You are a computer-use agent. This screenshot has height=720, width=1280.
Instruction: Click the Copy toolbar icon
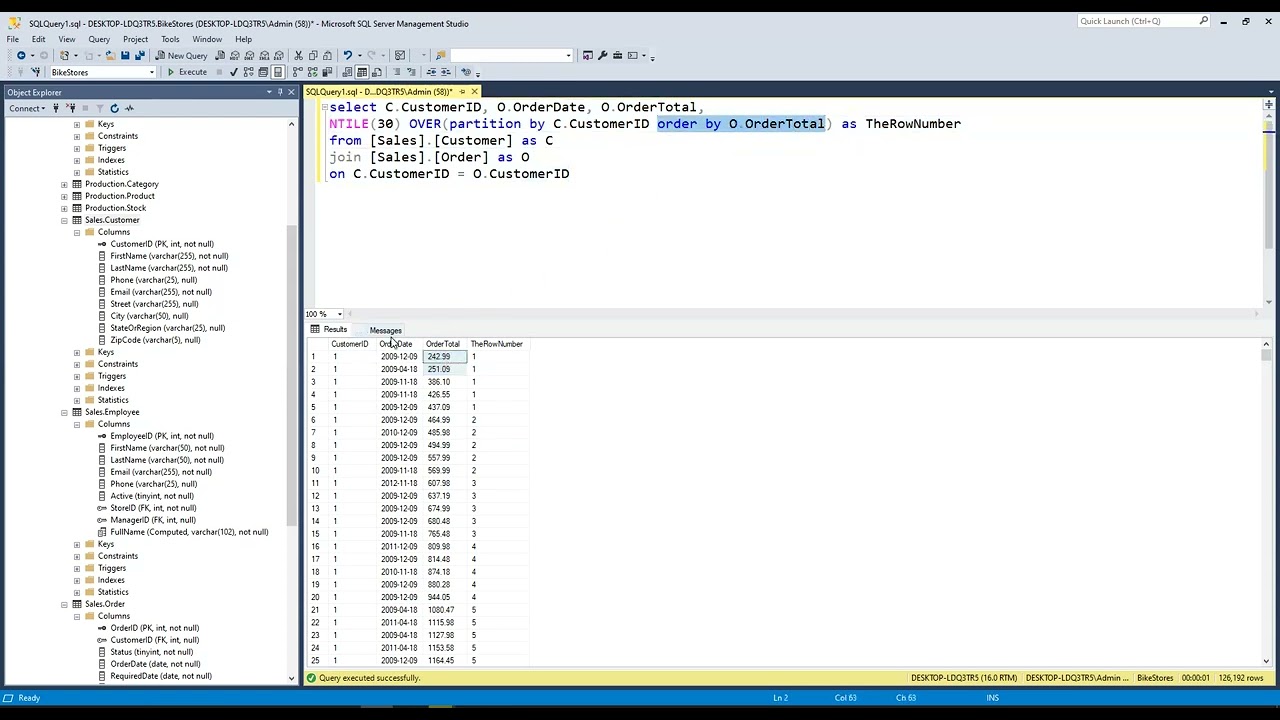tap(312, 55)
